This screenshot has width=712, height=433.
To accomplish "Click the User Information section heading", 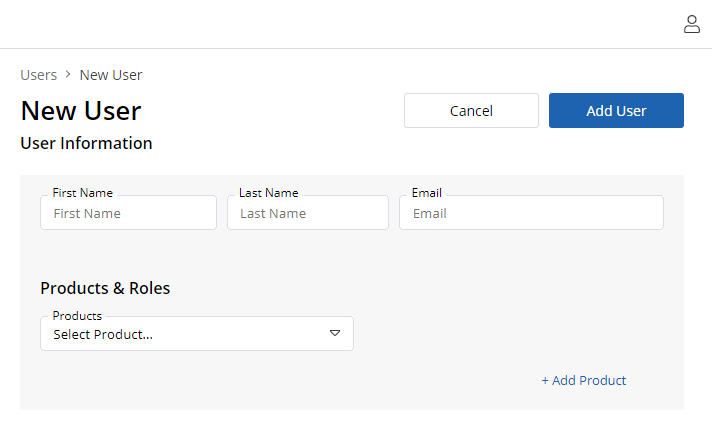I will [86, 143].
